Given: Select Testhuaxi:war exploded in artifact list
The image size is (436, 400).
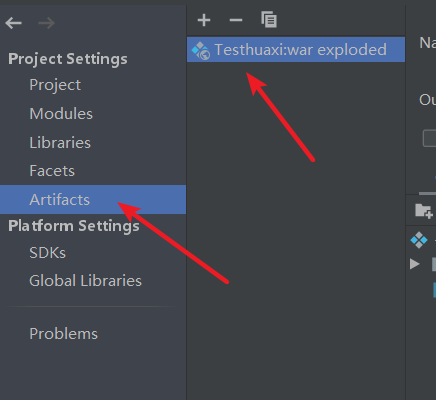Looking at the screenshot, I should 296,50.
